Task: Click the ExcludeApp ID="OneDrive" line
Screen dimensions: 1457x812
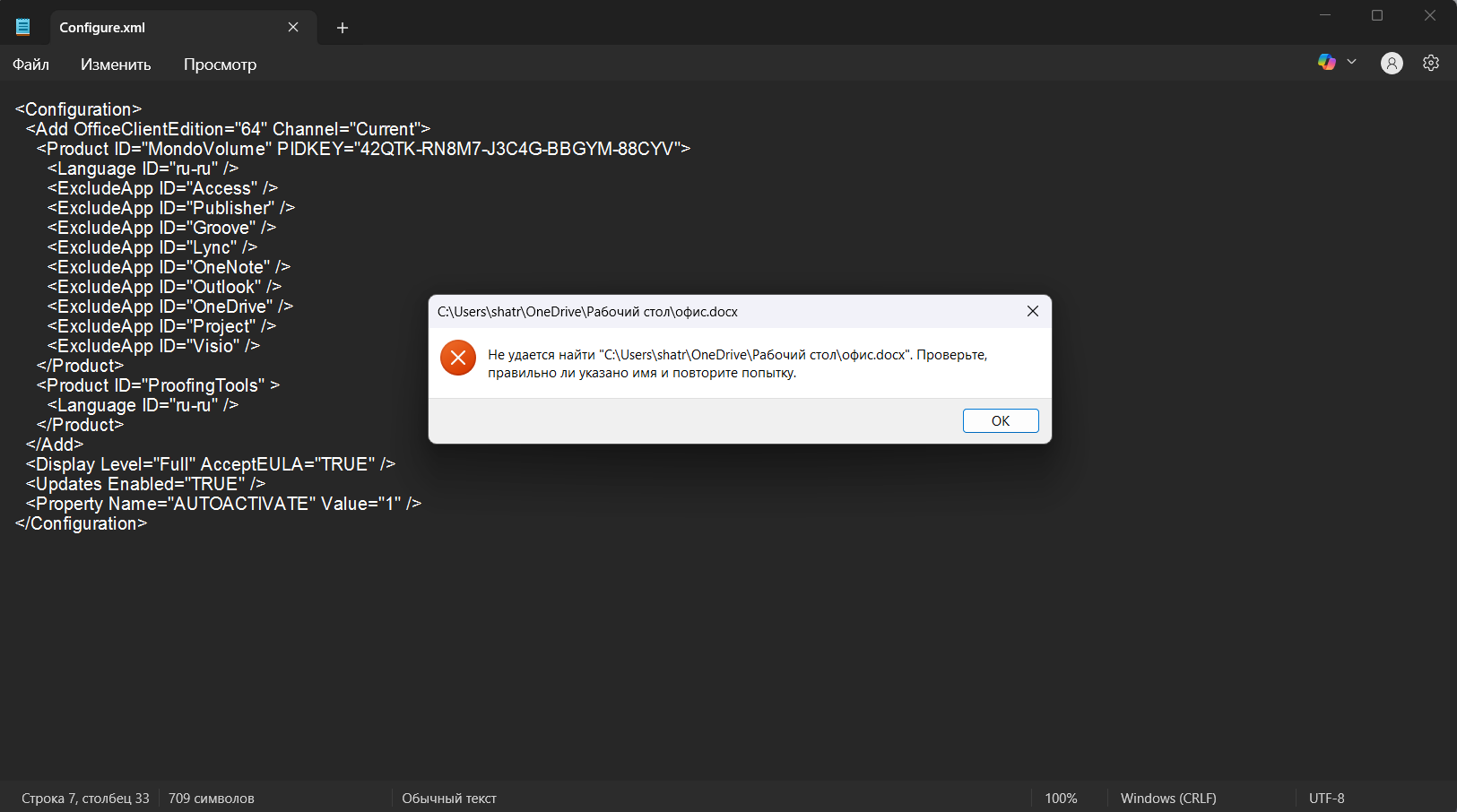Action: pos(170,307)
